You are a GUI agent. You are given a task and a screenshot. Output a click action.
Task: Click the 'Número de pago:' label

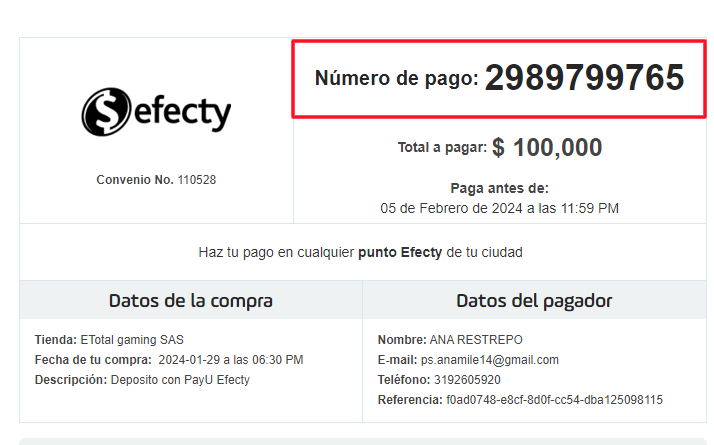[x=397, y=78]
